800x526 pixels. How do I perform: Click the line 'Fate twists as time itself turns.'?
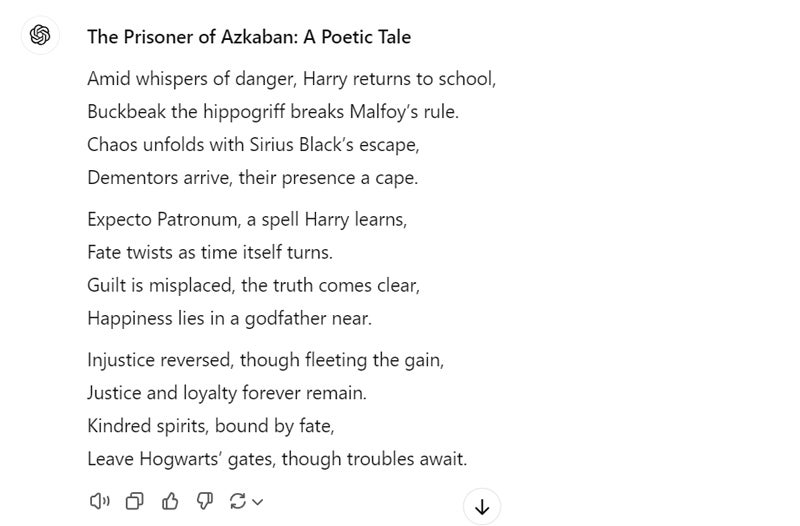[209, 252]
